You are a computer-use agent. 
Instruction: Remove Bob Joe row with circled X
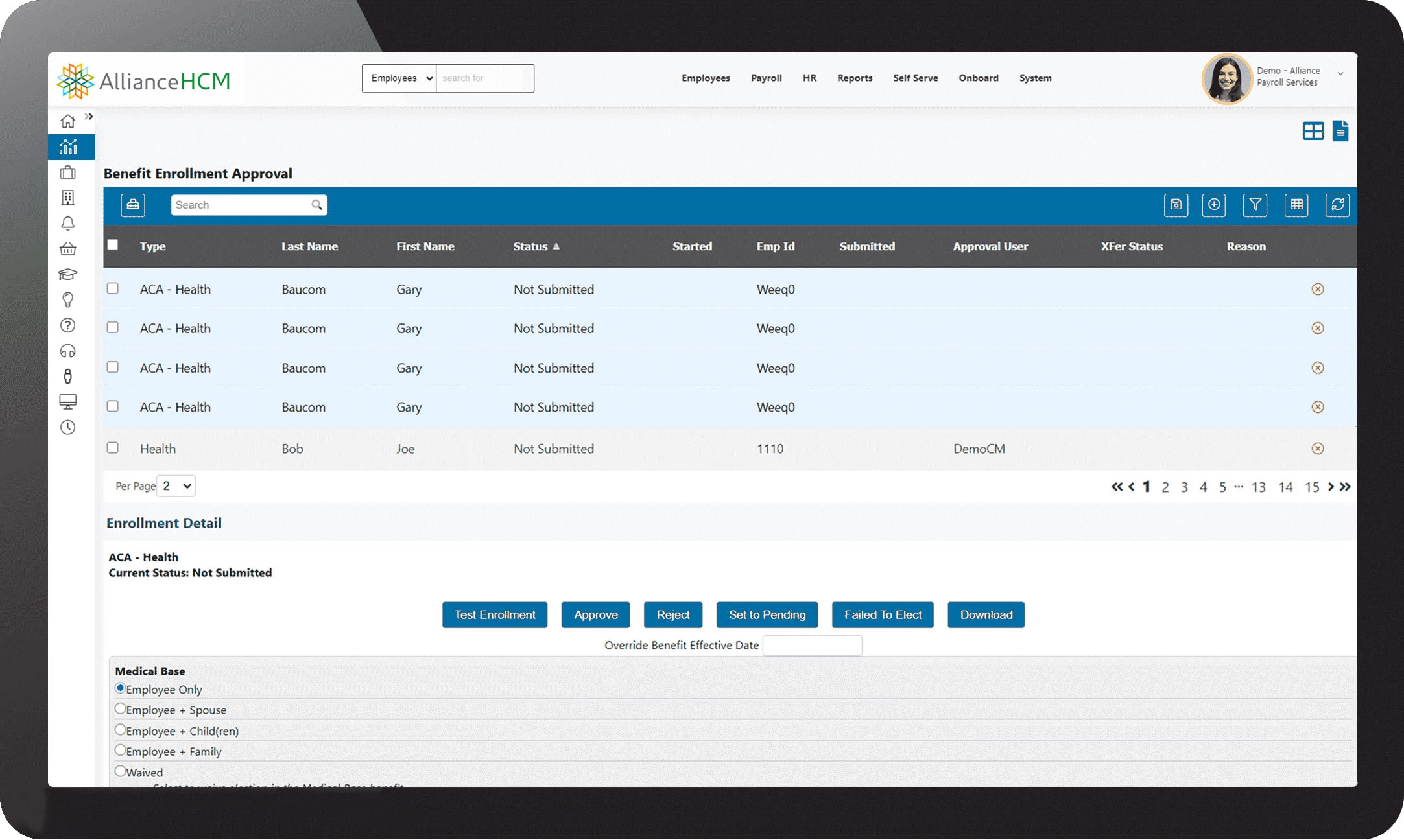pyautogui.click(x=1317, y=449)
